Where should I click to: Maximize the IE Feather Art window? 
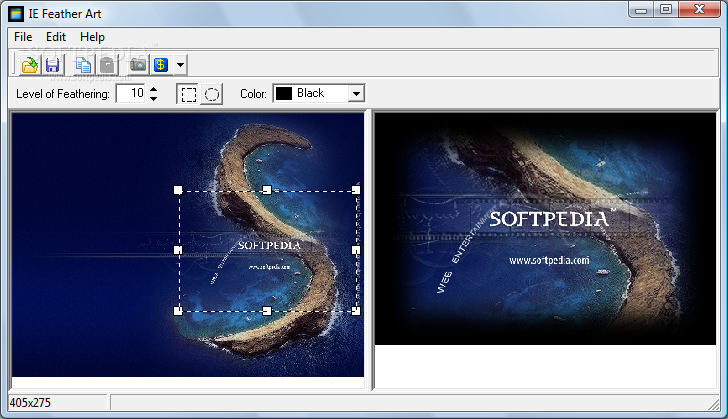pos(666,9)
